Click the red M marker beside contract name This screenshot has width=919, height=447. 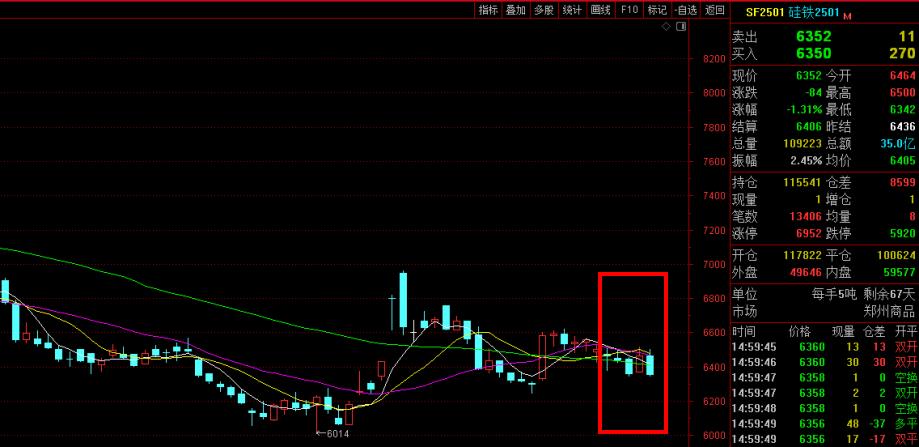point(847,16)
